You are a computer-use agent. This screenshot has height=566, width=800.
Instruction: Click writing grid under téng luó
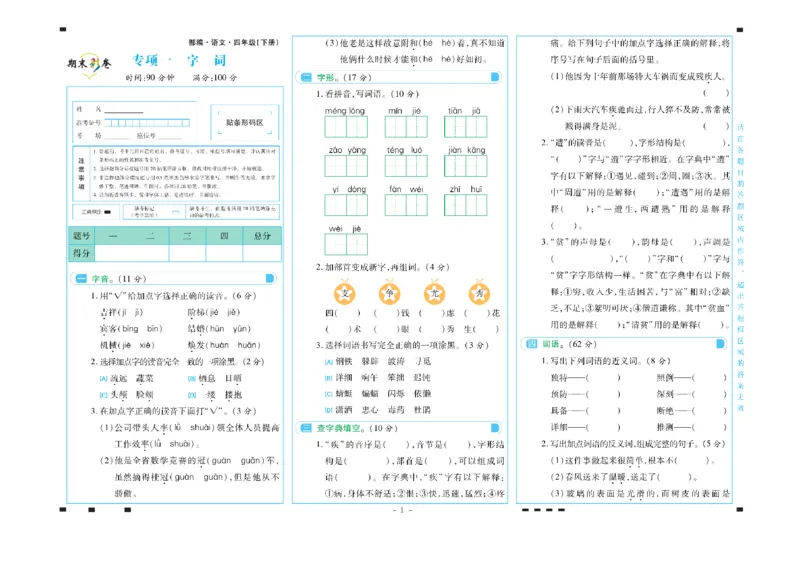[x=406, y=166]
